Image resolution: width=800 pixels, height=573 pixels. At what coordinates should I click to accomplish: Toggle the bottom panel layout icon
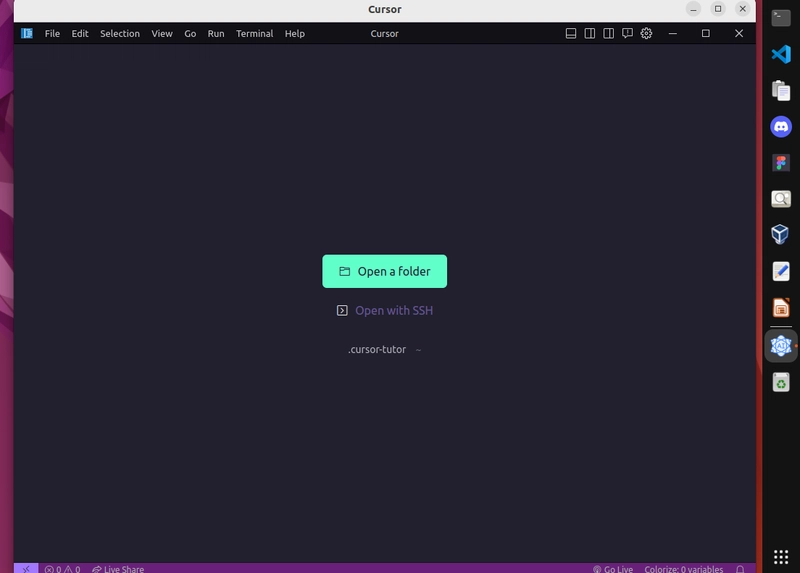[x=571, y=33]
